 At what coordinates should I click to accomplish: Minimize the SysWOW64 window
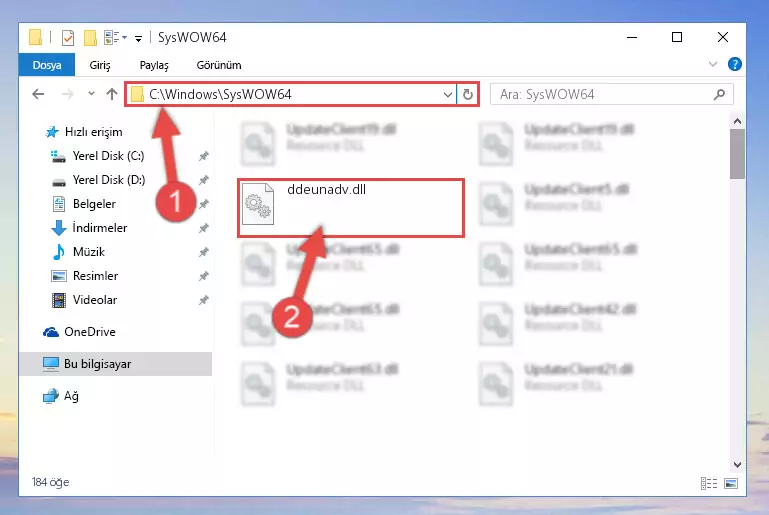tap(632, 37)
